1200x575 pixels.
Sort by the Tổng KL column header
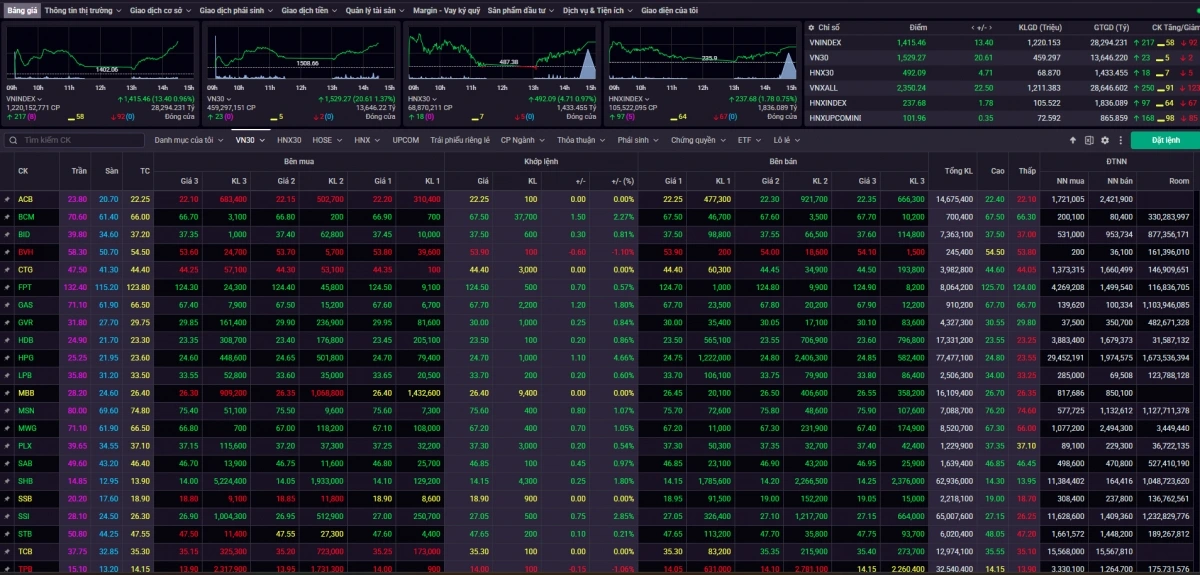point(959,171)
